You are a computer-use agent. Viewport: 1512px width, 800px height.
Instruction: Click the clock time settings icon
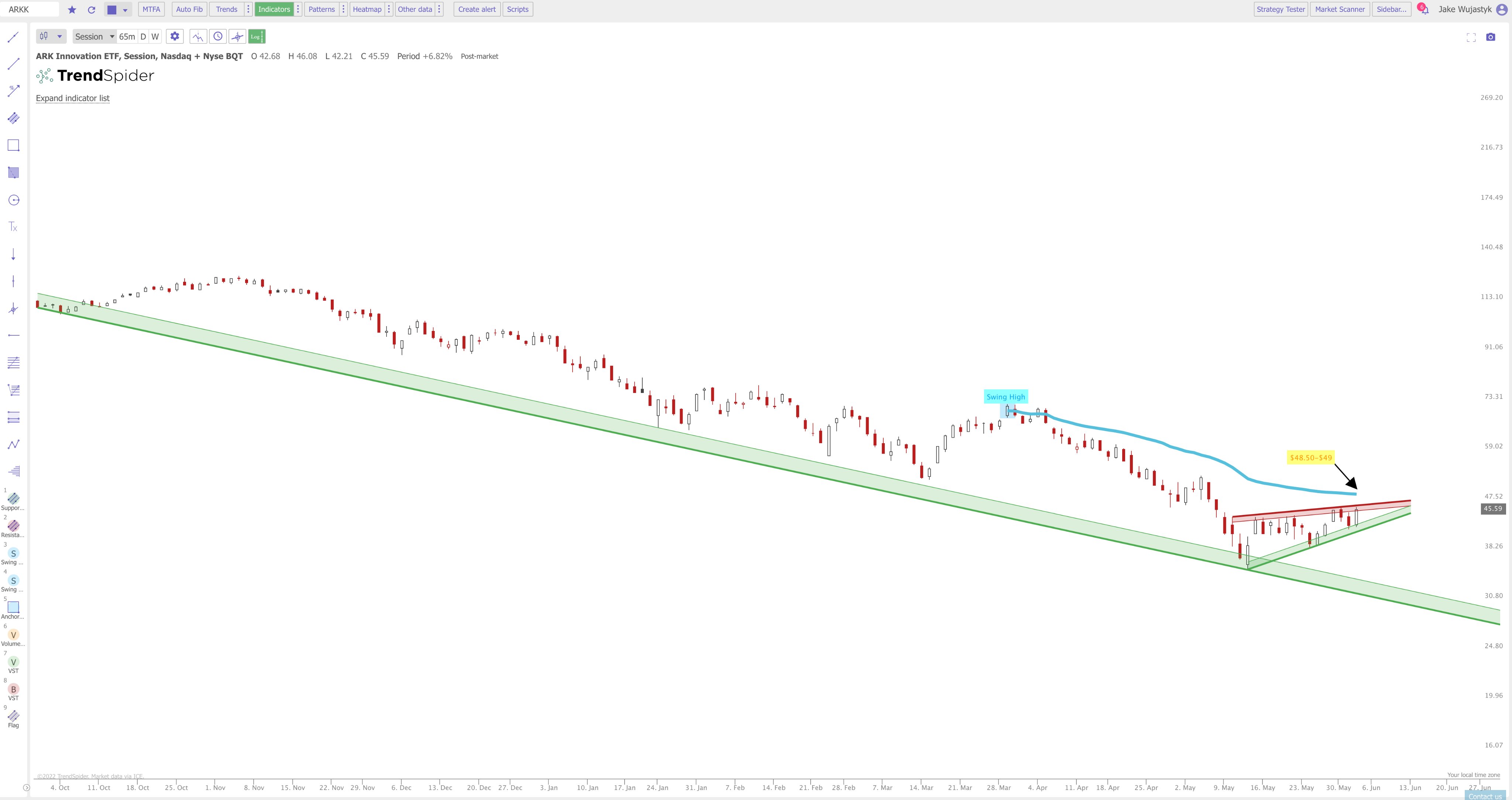pos(218,37)
